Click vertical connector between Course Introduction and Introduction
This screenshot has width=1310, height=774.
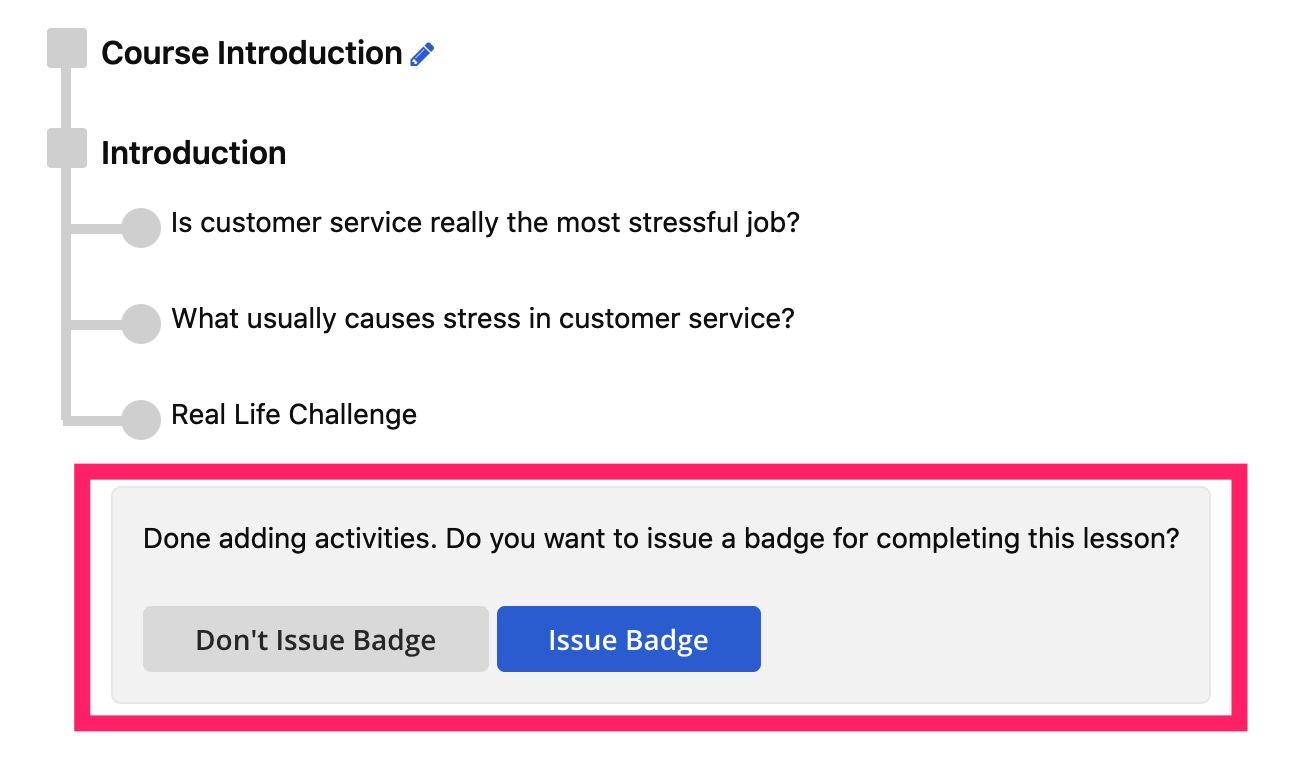tap(67, 98)
